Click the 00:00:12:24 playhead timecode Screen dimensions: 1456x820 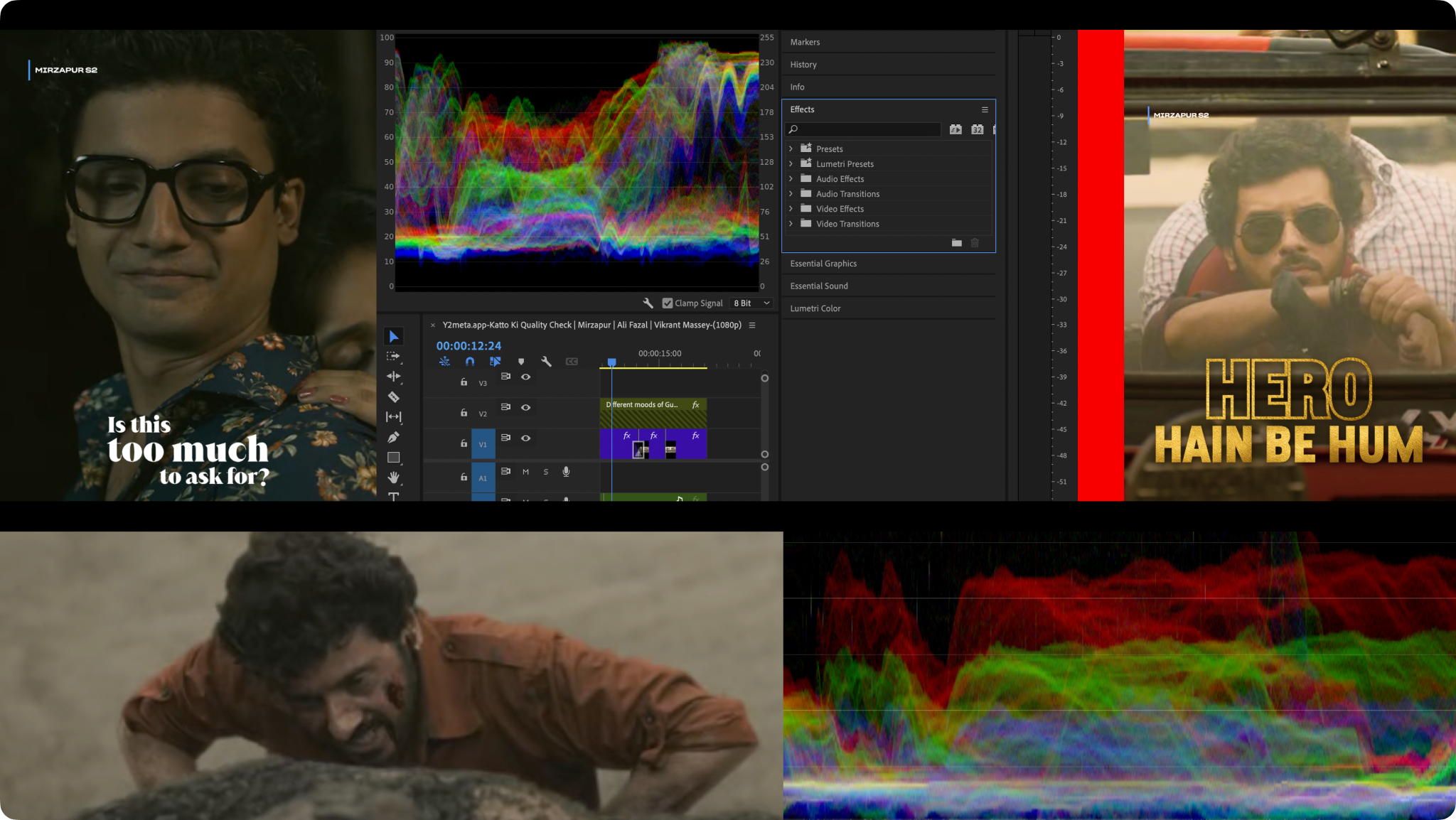point(469,346)
